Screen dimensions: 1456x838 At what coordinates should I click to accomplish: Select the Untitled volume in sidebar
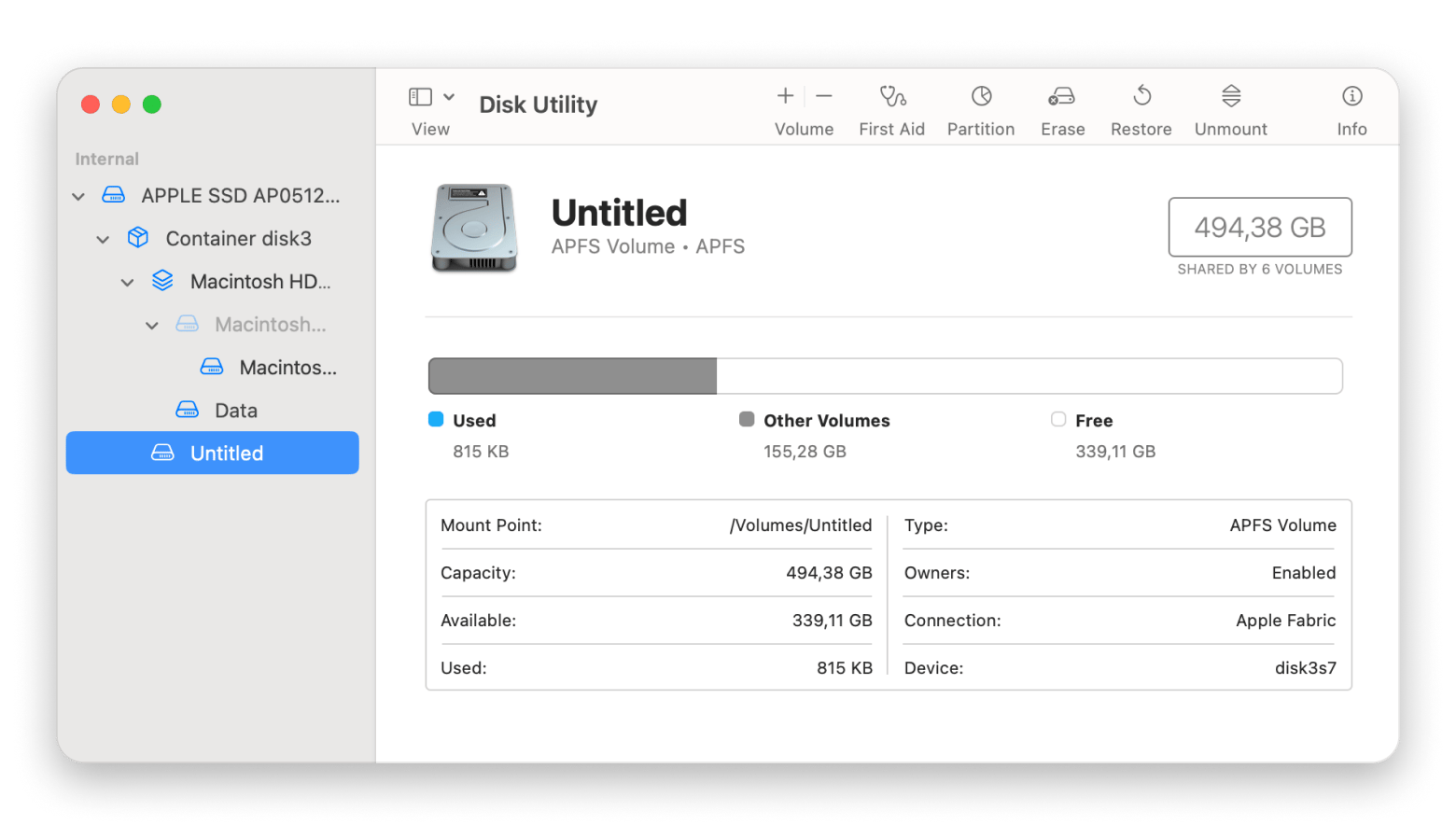tap(226, 454)
